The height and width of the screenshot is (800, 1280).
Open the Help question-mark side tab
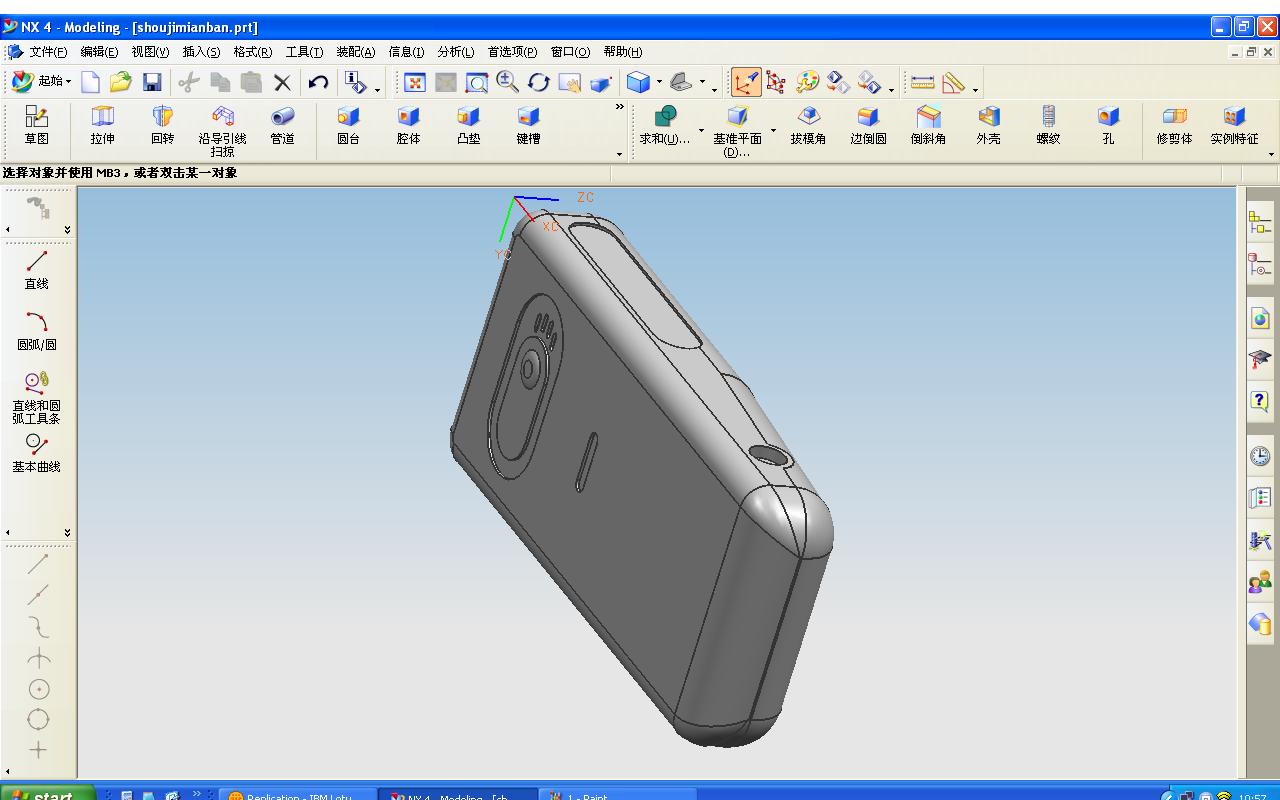[x=1260, y=400]
